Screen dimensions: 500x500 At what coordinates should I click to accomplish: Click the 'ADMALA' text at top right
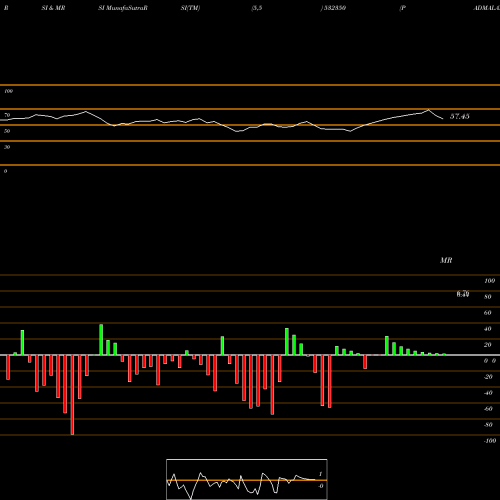click(x=486, y=8)
